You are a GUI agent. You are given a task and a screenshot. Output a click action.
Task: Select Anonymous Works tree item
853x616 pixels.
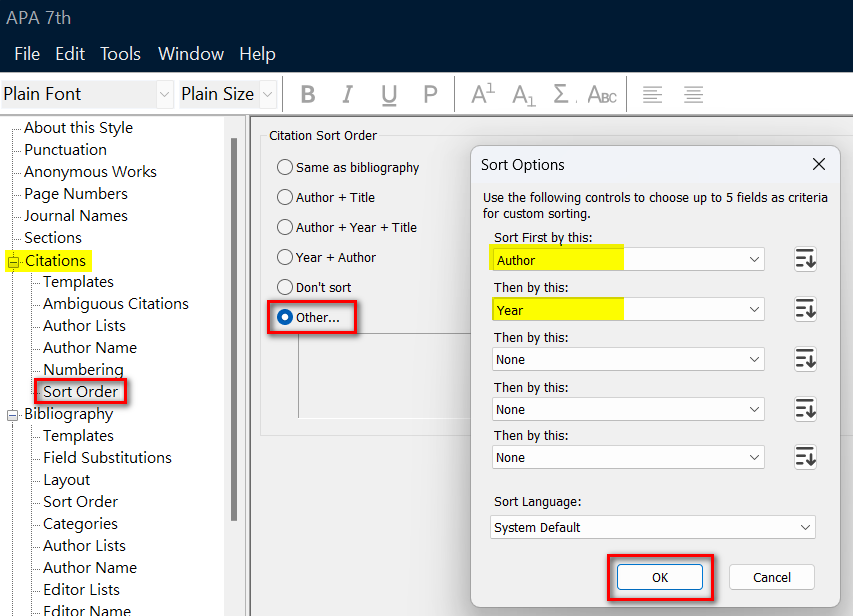pyautogui.click(x=90, y=171)
